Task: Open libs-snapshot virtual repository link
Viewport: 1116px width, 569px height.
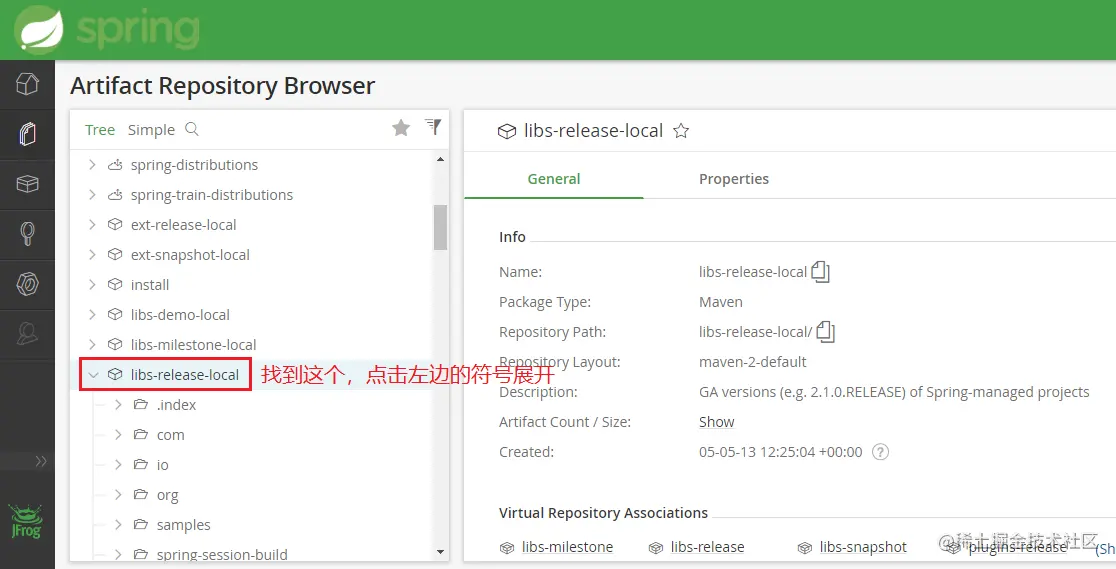Action: (x=863, y=547)
